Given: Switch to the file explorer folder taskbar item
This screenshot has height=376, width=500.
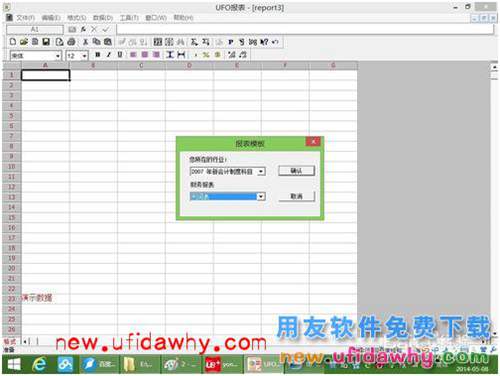Looking at the screenshot, I should tap(140, 364).
